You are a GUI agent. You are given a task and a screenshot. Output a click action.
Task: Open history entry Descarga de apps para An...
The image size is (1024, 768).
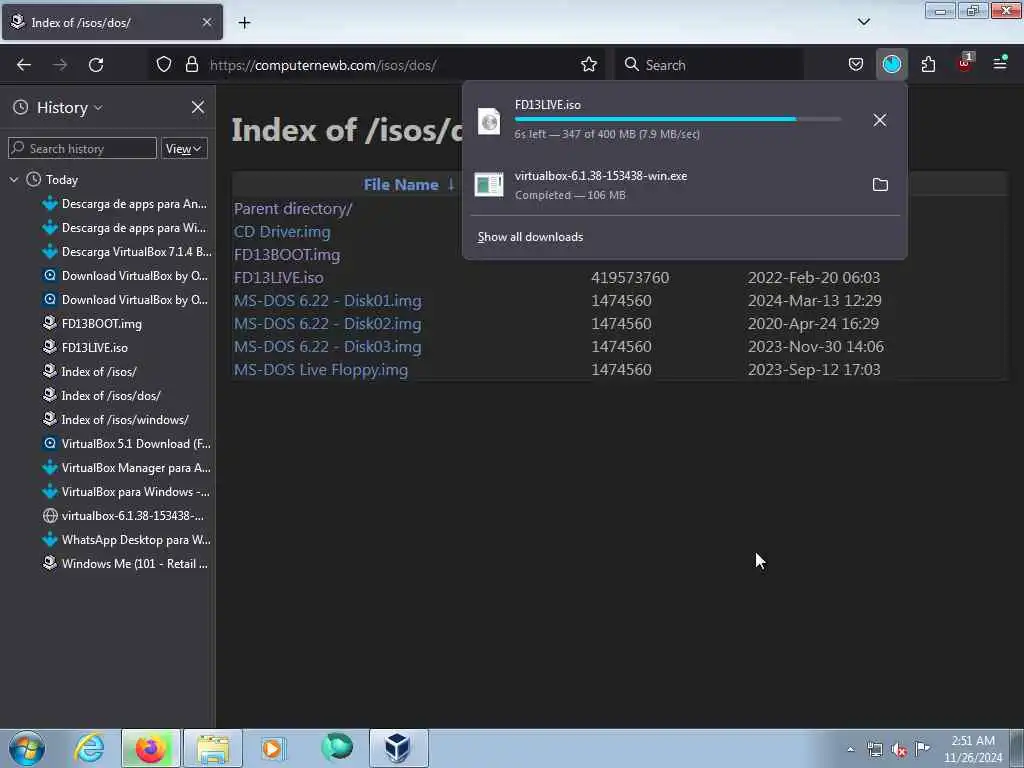126,204
